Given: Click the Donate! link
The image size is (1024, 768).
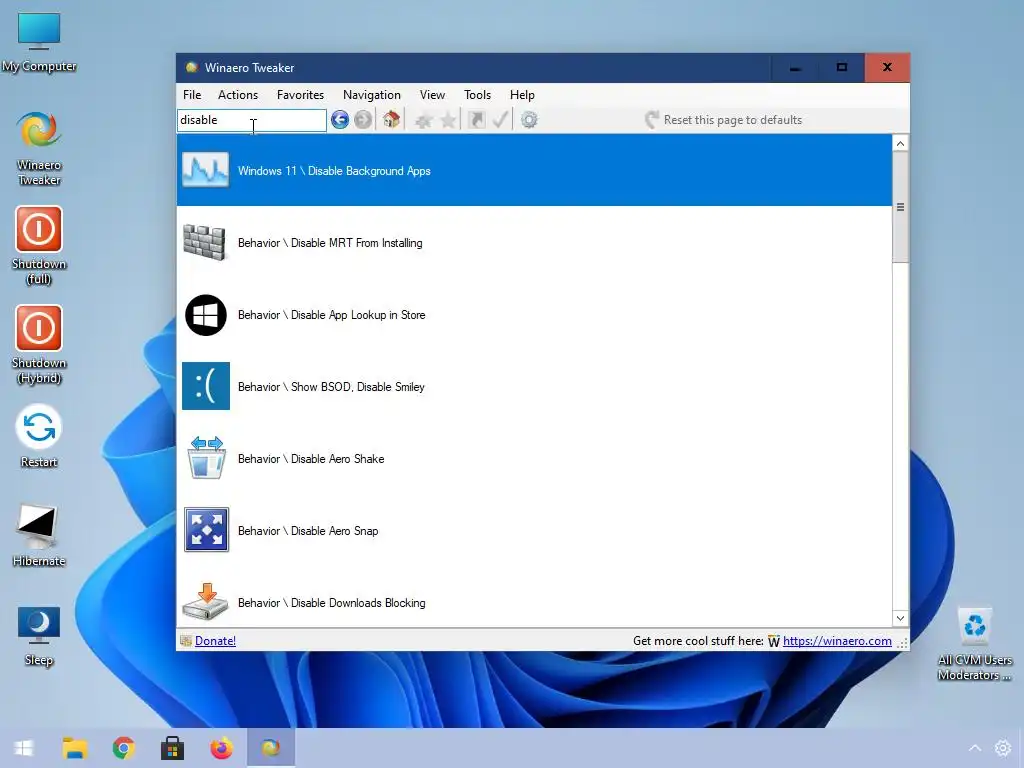Looking at the screenshot, I should pyautogui.click(x=215, y=641).
